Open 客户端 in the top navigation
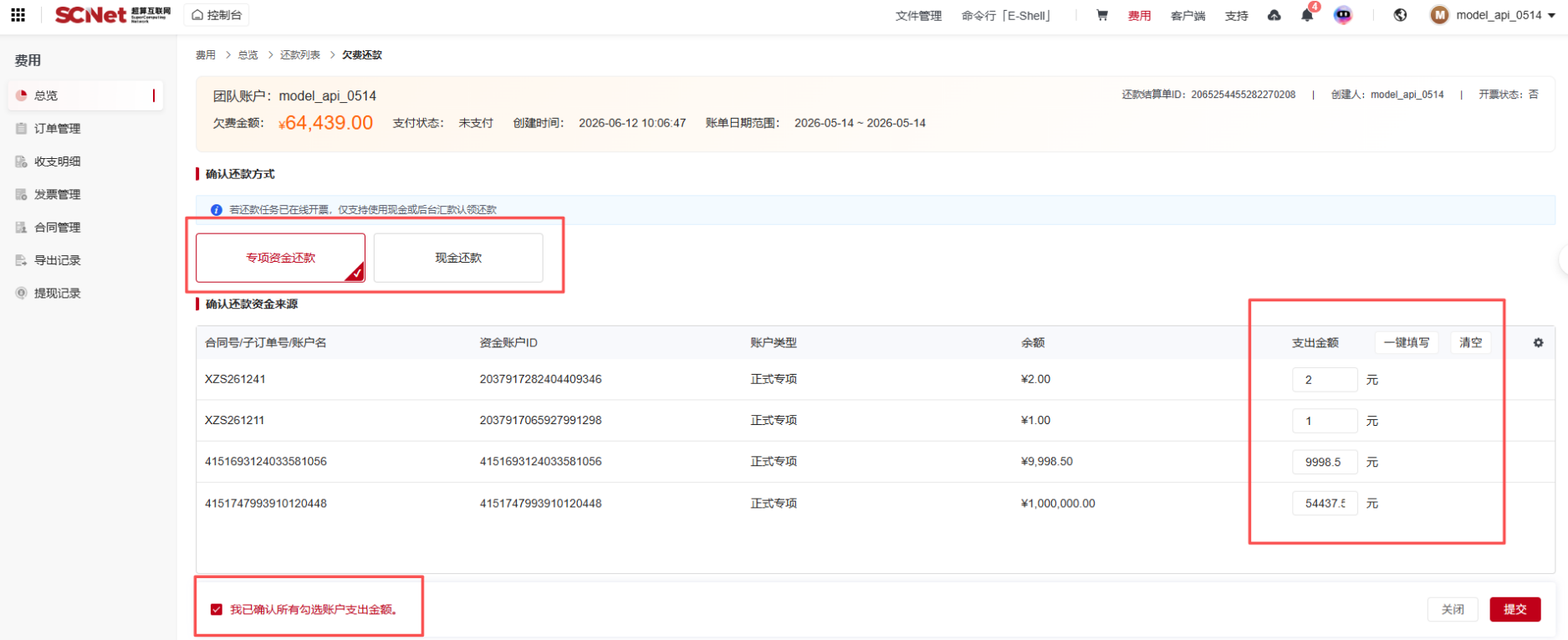Viewport: 1568px width, 640px height. tap(1187, 16)
